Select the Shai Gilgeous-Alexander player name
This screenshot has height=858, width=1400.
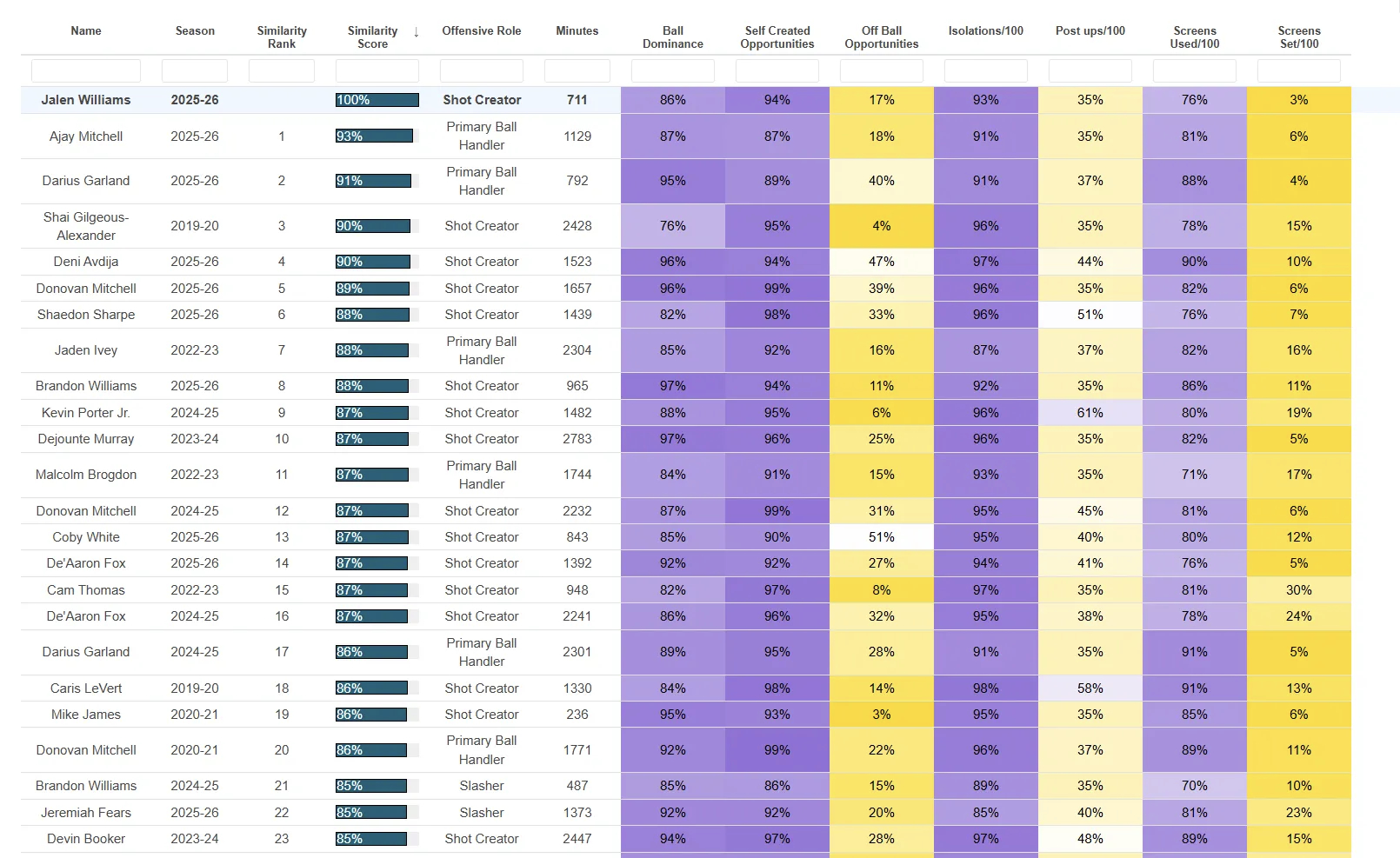pos(86,226)
